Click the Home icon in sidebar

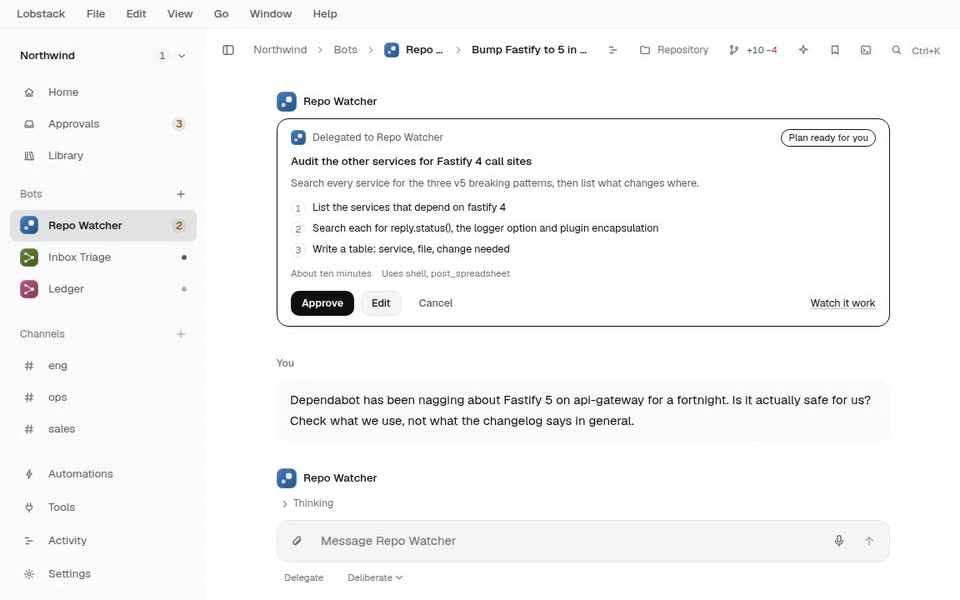pos(29,92)
